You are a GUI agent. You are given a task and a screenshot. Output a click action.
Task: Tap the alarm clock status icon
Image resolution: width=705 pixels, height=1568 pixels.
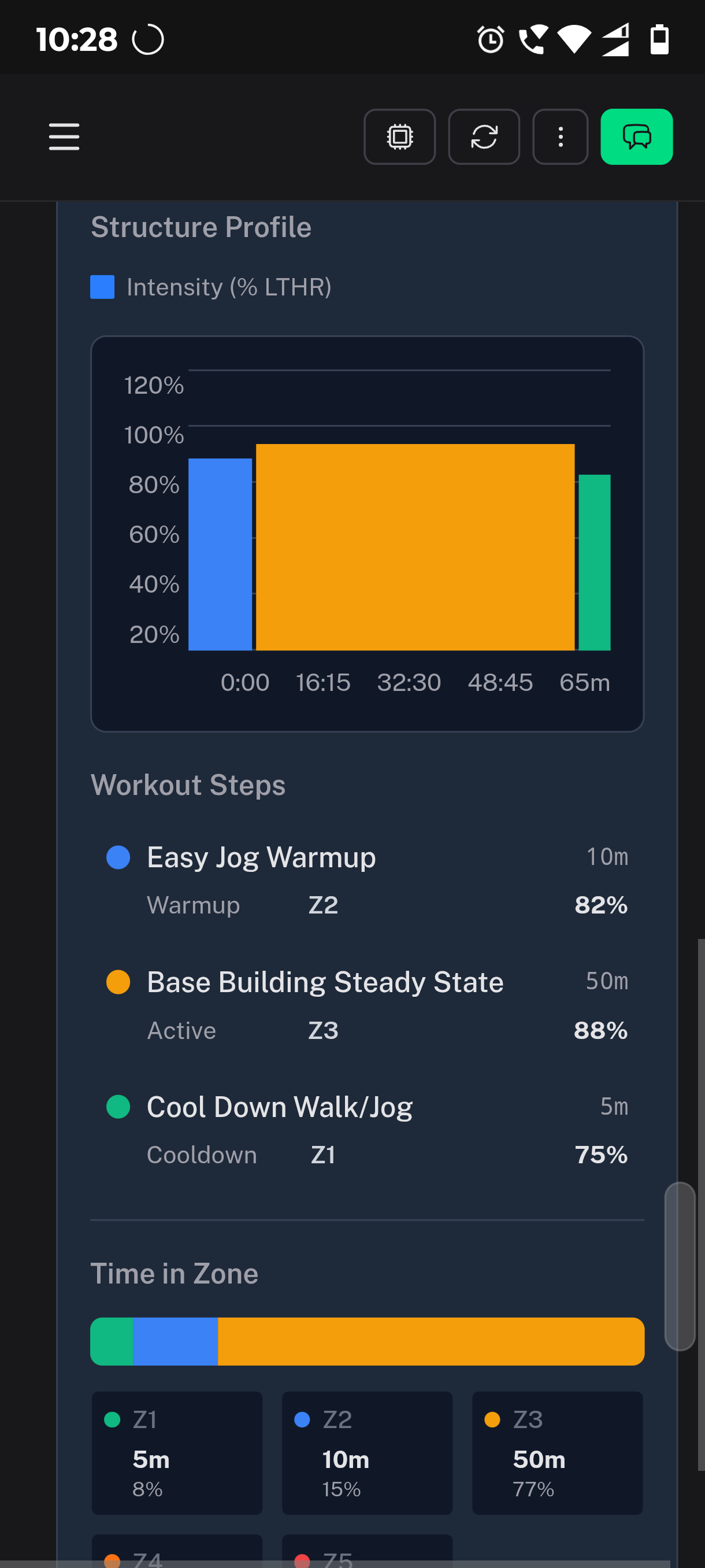[489, 40]
